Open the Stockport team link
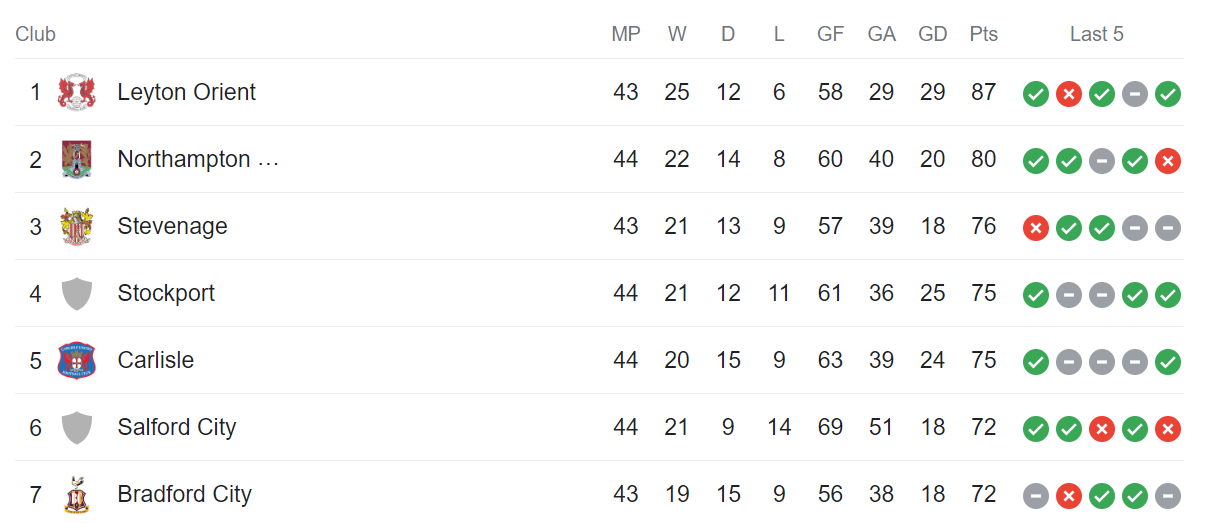1209x523 pixels. pos(166,293)
